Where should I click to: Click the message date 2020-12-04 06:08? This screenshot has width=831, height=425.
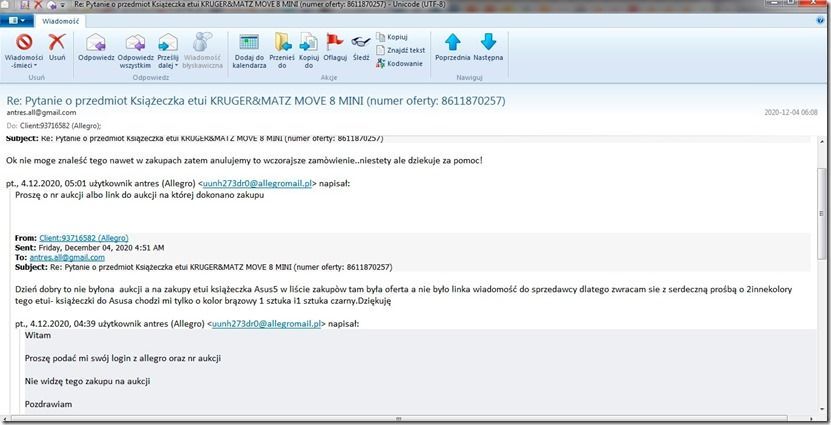[x=791, y=113]
